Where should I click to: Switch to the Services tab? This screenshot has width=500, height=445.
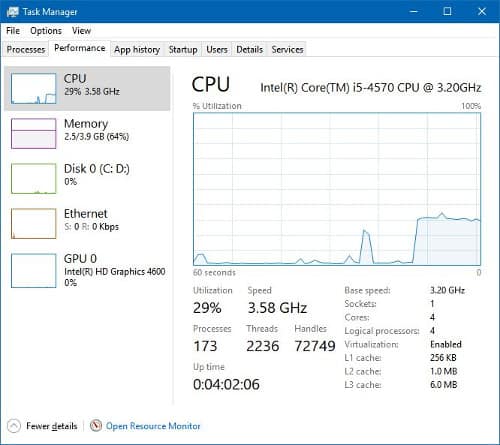pos(287,49)
